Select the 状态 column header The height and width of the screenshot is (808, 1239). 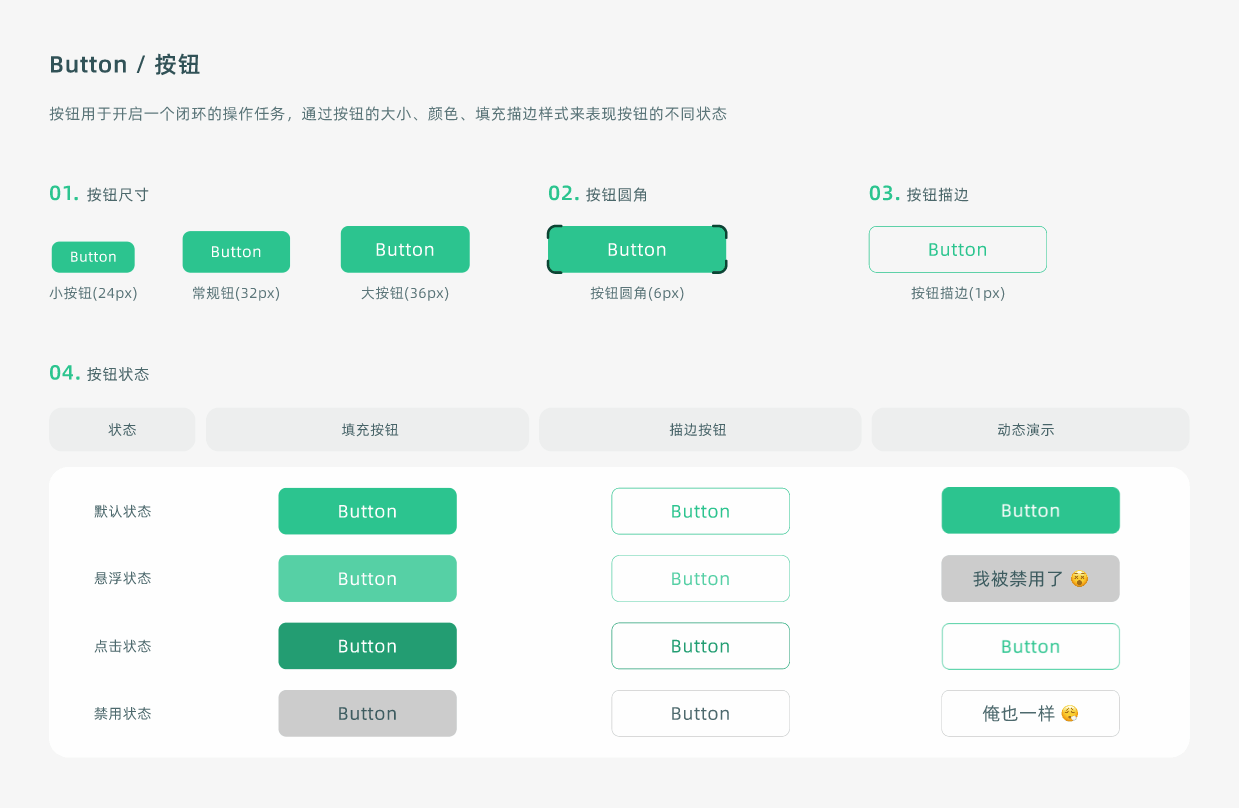click(122, 430)
